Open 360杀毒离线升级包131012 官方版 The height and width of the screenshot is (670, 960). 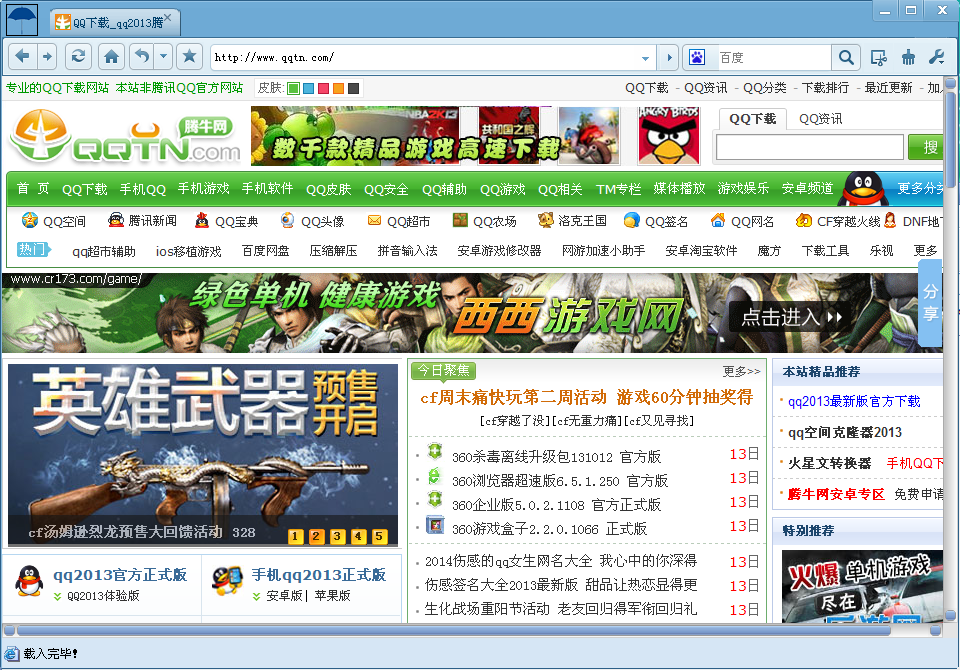[x=556, y=457]
